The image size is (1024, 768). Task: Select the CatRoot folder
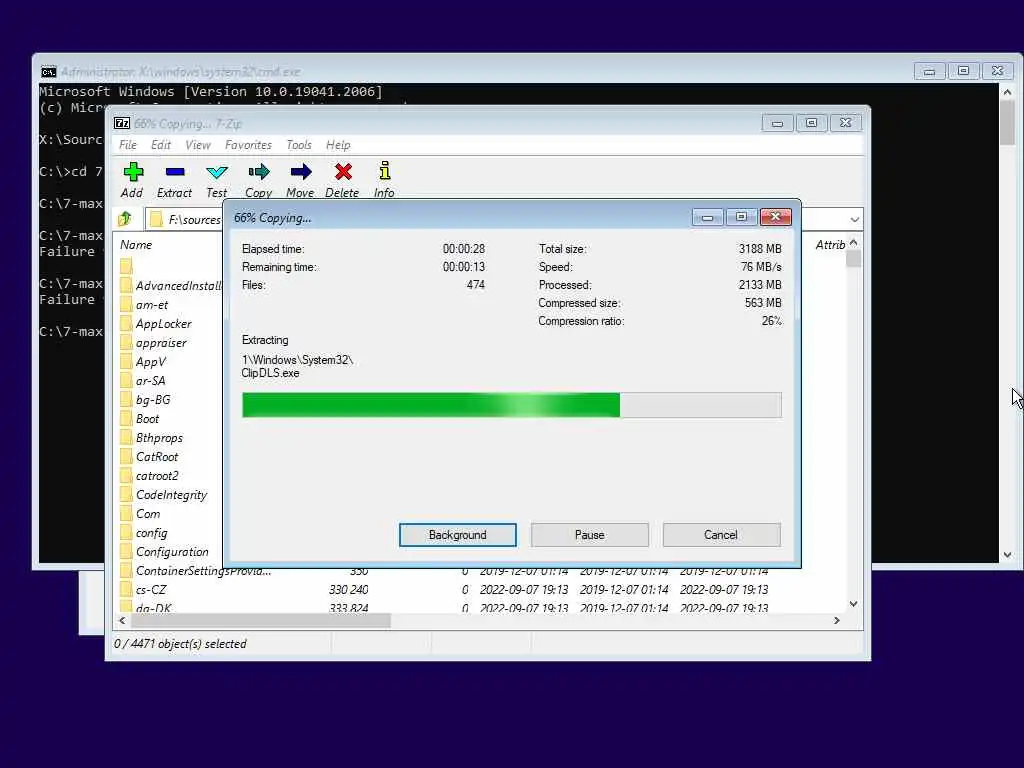157,457
